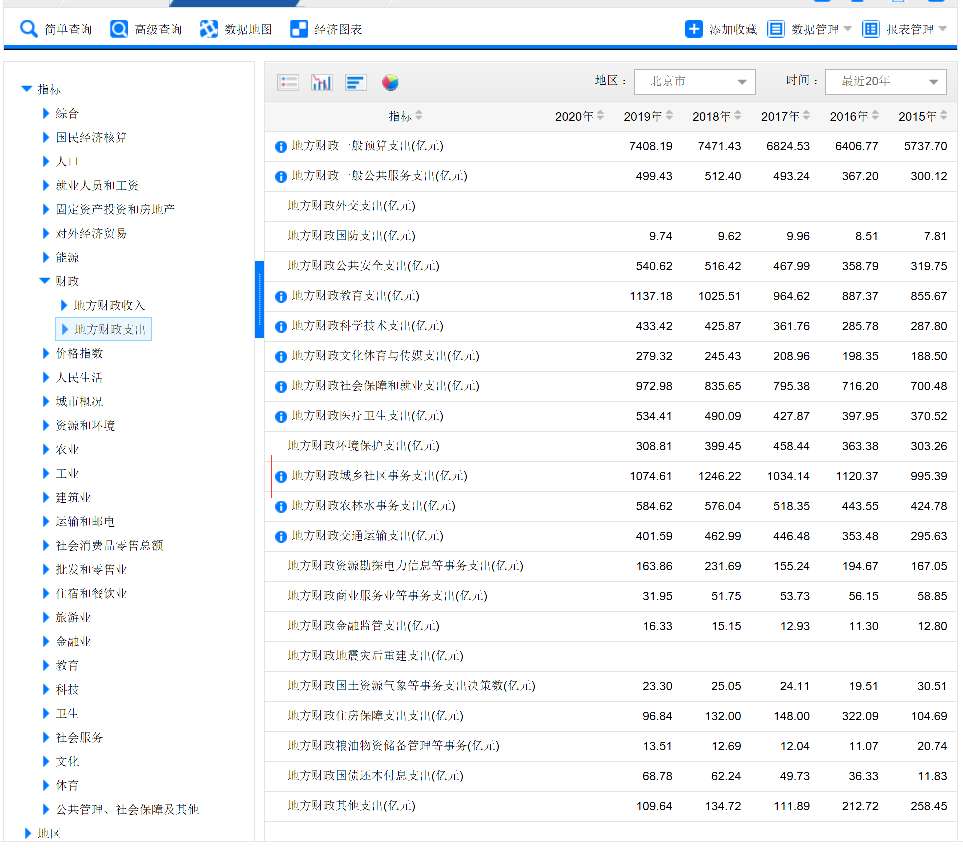Show info for 地方财政医疗卫生支出
The height and width of the screenshot is (848, 963).
pyautogui.click(x=281, y=417)
